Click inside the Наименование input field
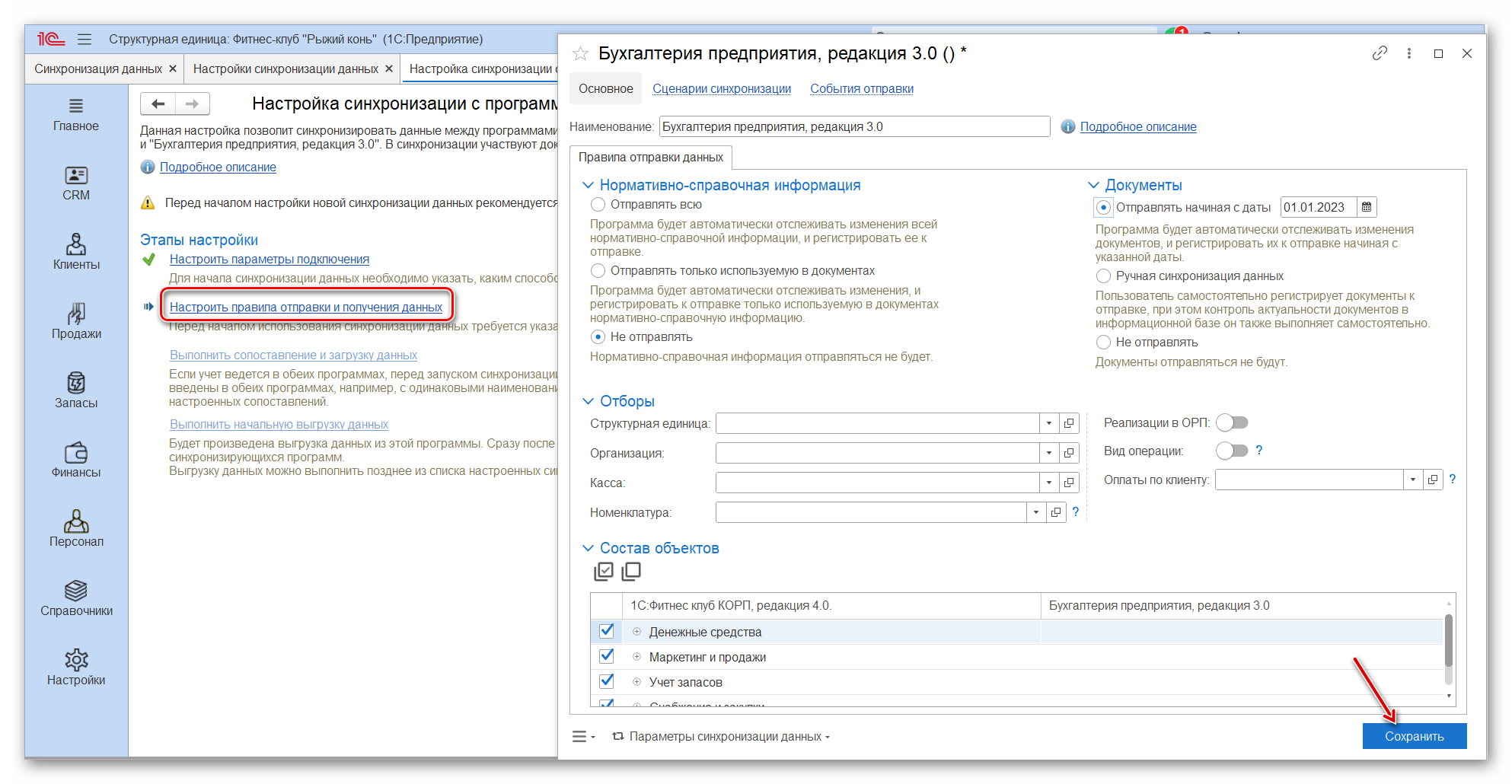The height and width of the screenshot is (784, 1512). [x=854, y=127]
